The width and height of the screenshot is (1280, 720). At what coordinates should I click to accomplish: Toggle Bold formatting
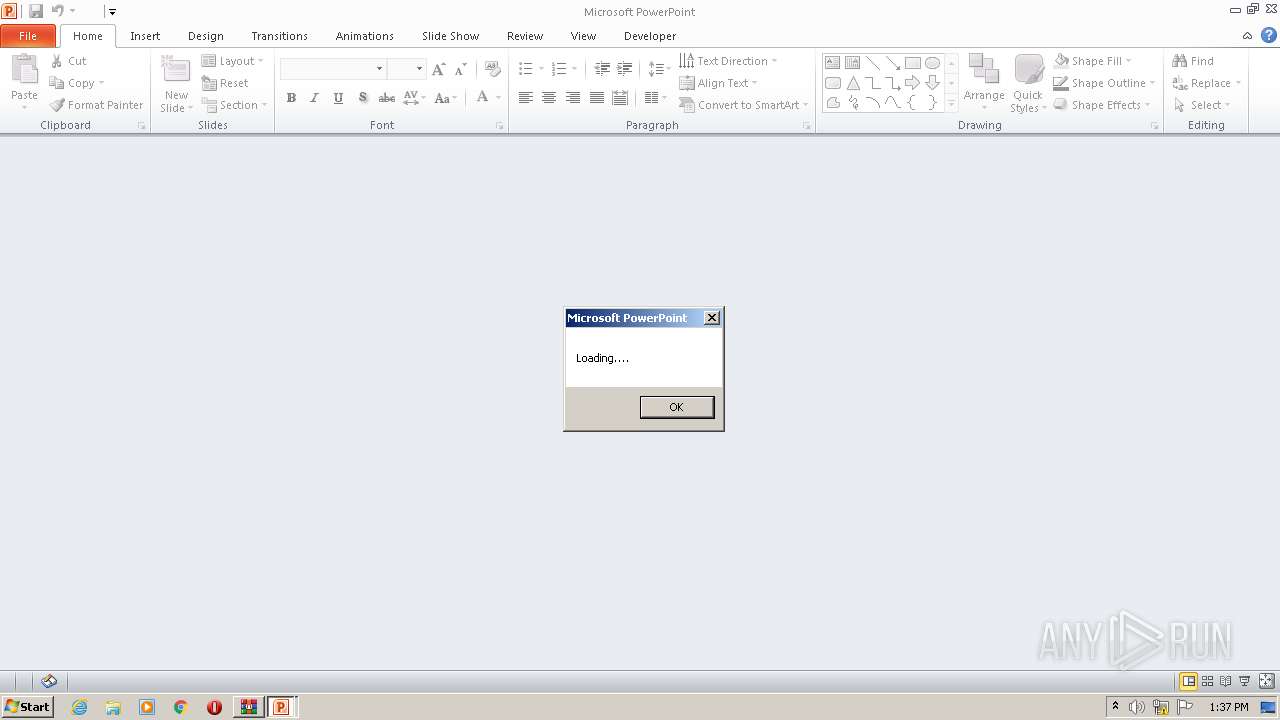(x=291, y=98)
